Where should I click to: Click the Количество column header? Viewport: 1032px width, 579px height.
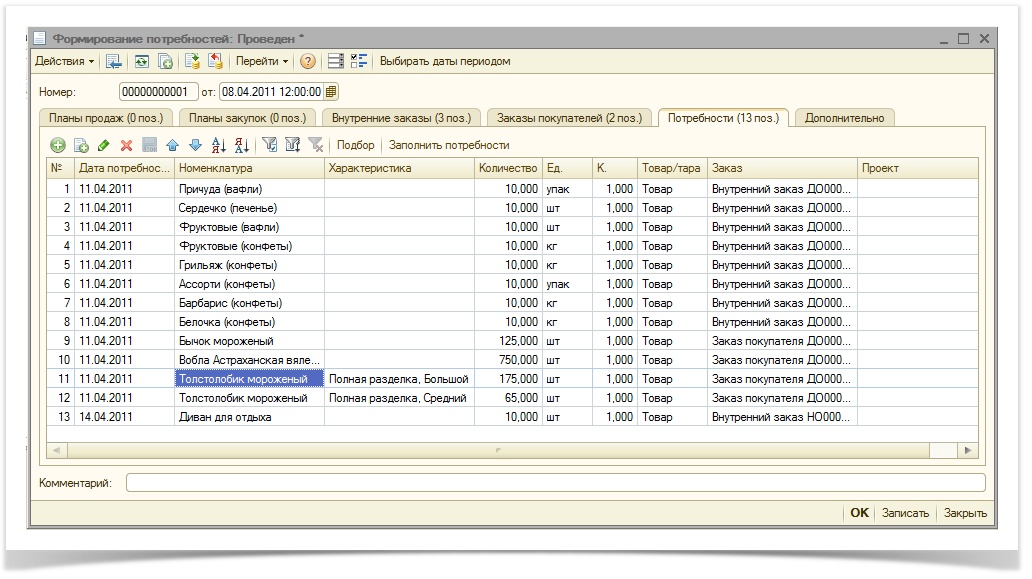click(x=508, y=168)
